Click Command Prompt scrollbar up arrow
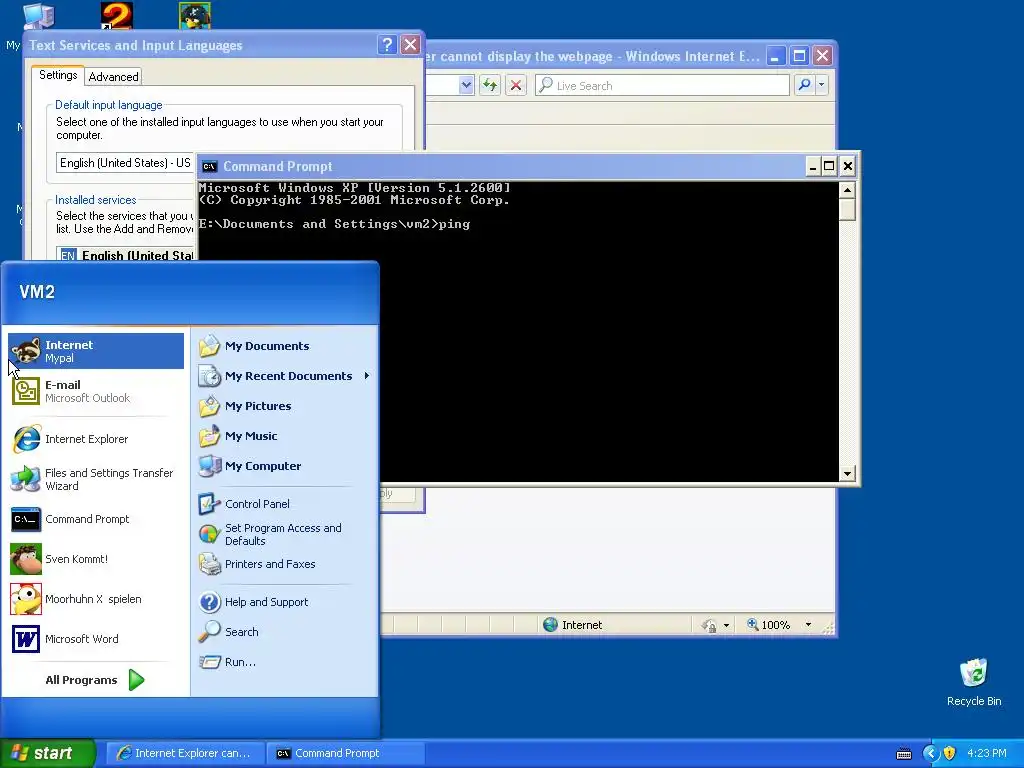This screenshot has width=1024, height=768. click(847, 190)
